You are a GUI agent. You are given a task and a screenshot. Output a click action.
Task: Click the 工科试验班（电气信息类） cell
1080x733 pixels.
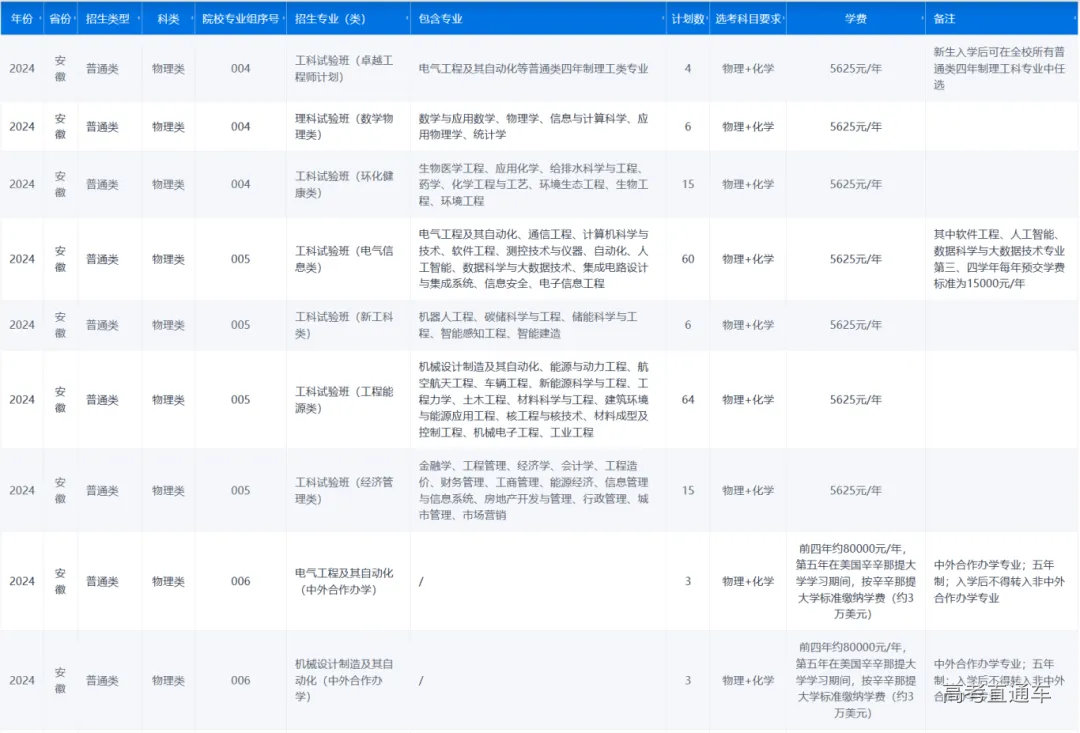pyautogui.click(x=347, y=258)
